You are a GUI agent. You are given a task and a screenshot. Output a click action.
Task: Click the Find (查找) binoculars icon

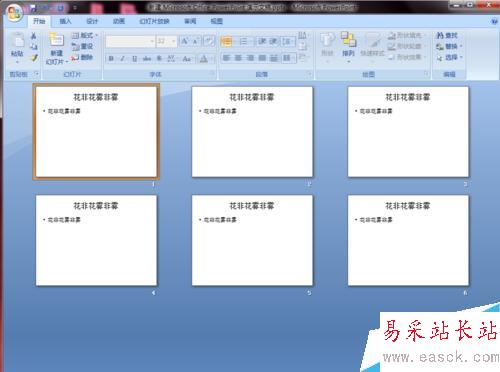pyautogui.click(x=440, y=35)
